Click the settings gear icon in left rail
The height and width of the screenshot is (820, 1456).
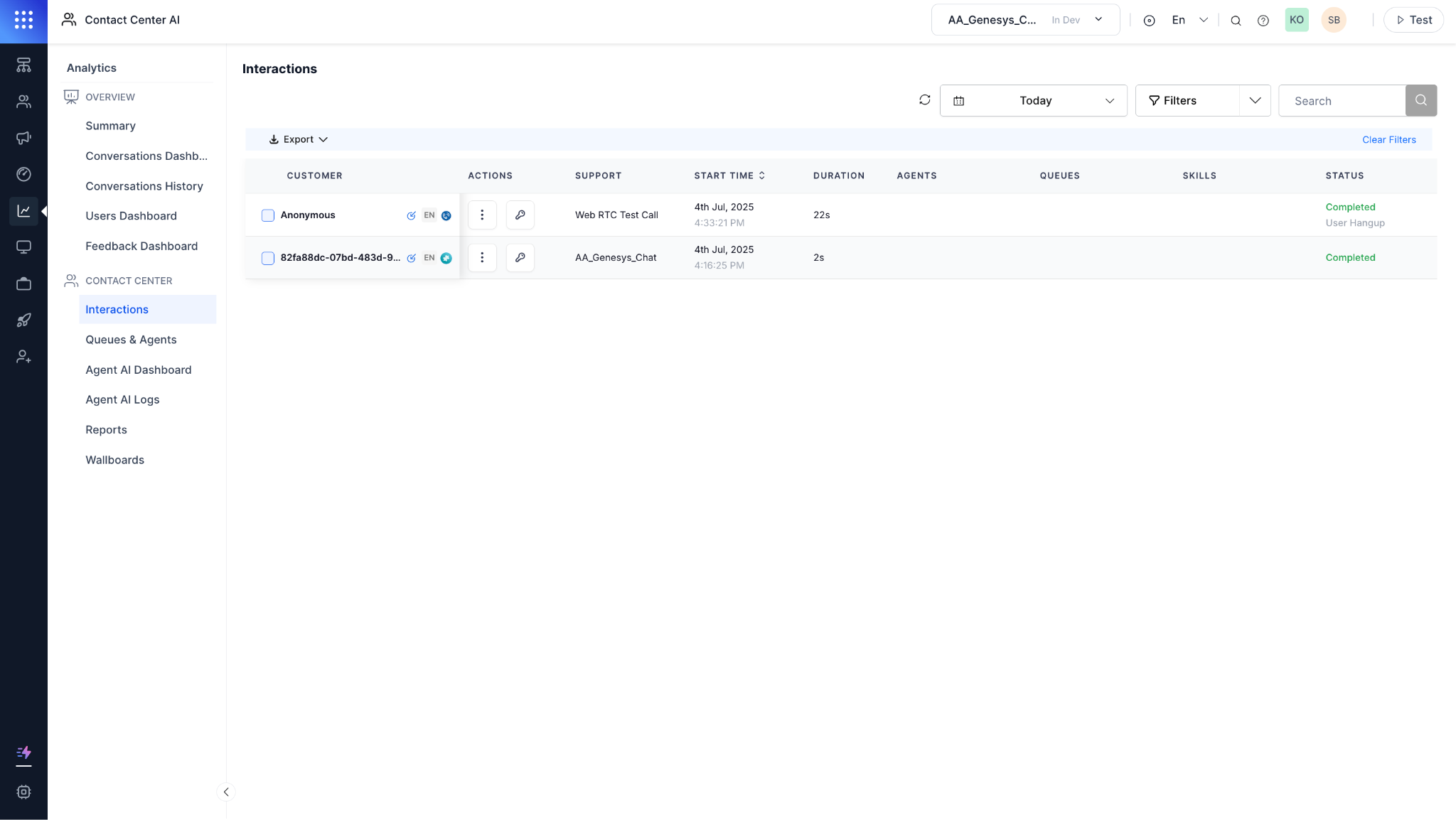[23, 792]
